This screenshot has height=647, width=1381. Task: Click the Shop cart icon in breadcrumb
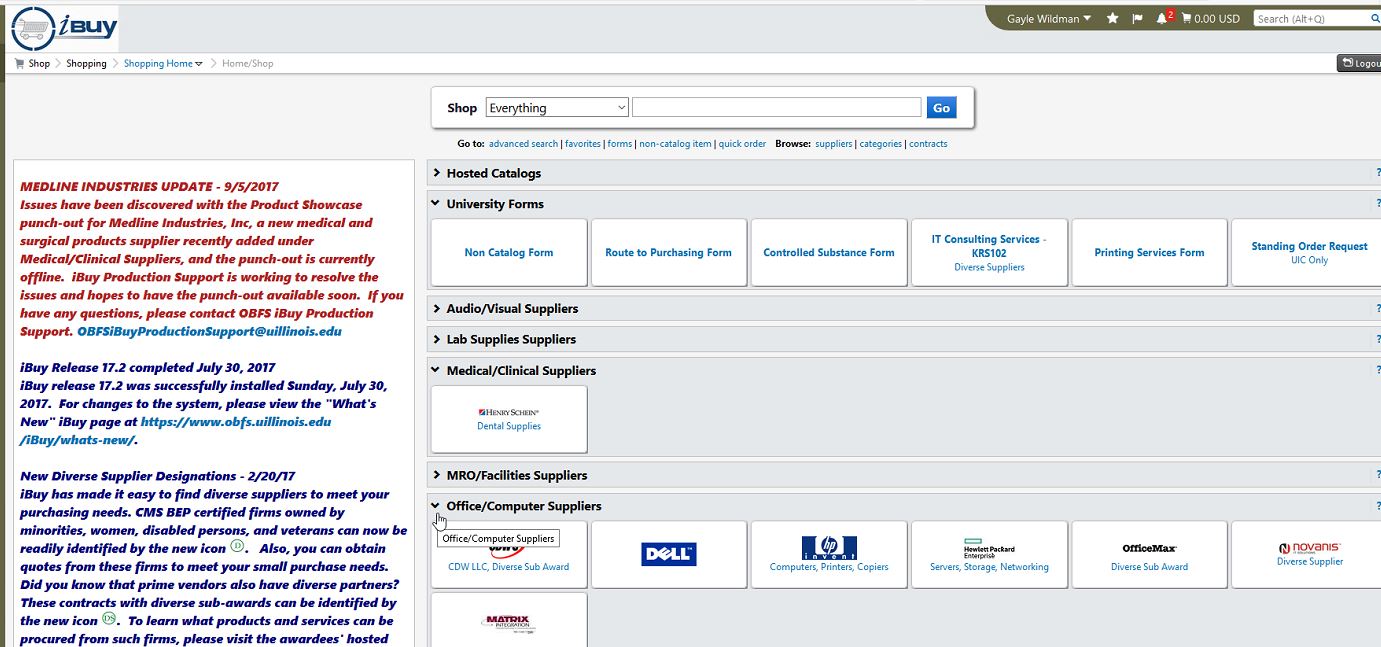click(19, 63)
